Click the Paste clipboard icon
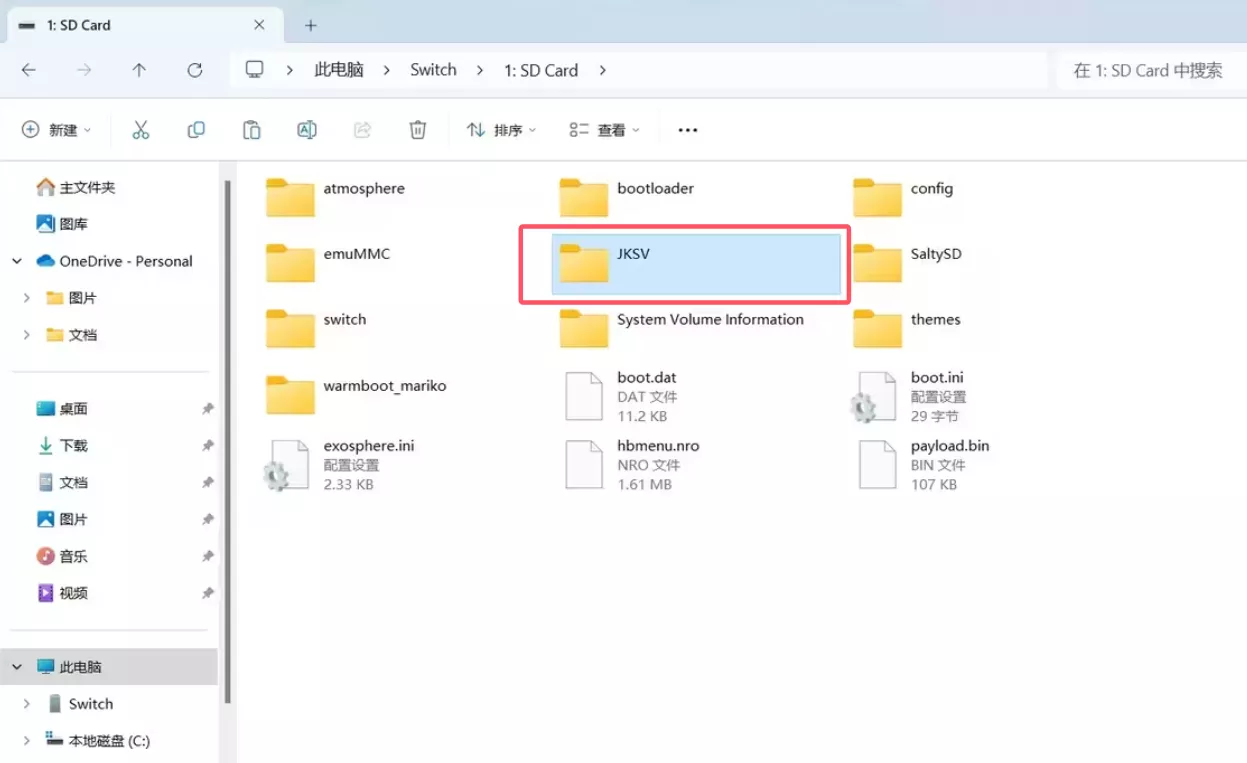 point(251,130)
